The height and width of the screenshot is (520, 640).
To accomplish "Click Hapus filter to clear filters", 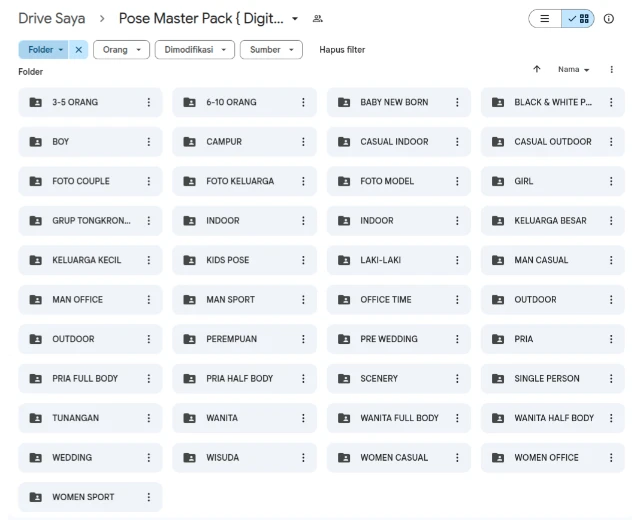I will coord(342,50).
